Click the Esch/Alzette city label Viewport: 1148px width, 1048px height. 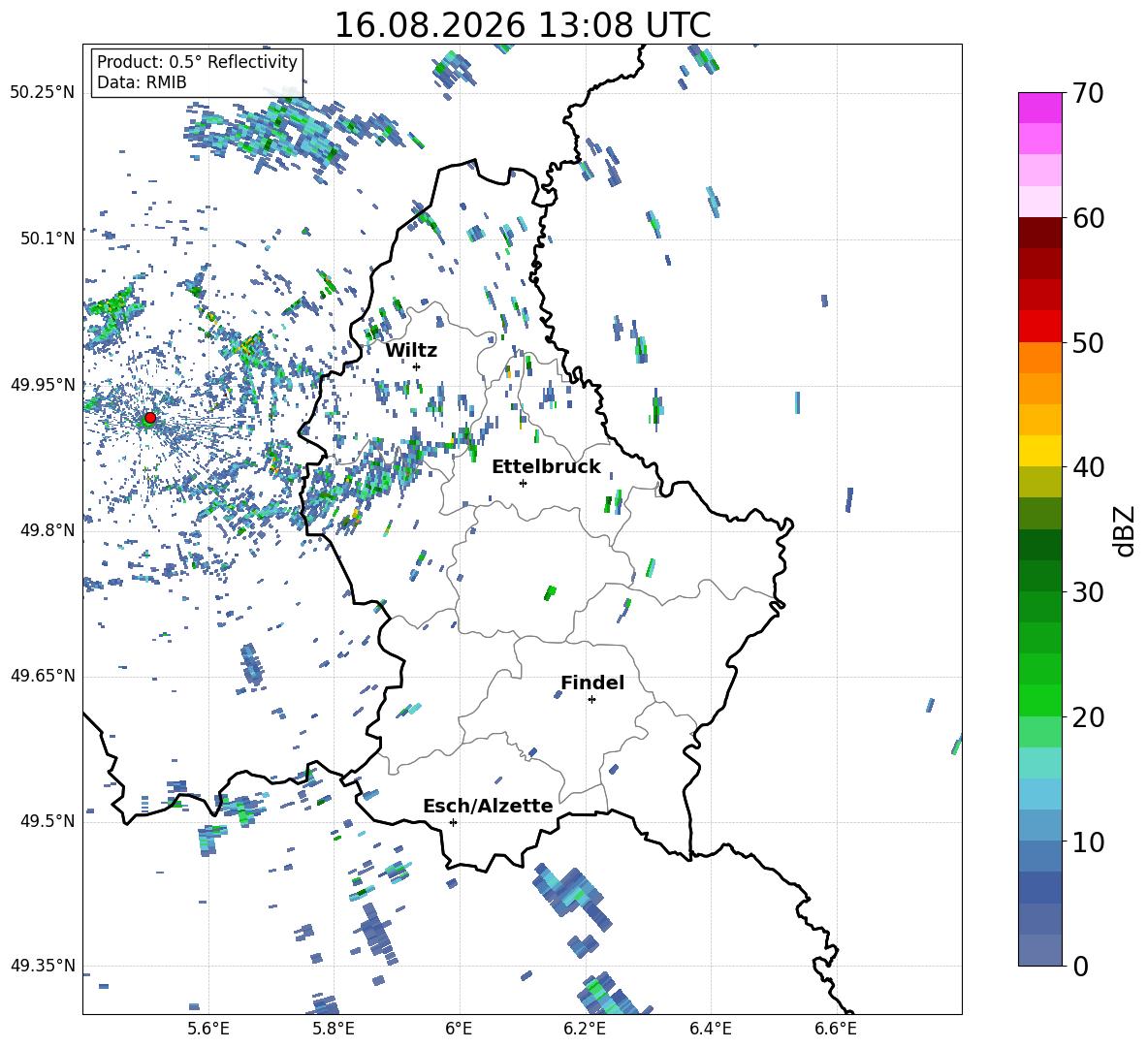pos(488,807)
